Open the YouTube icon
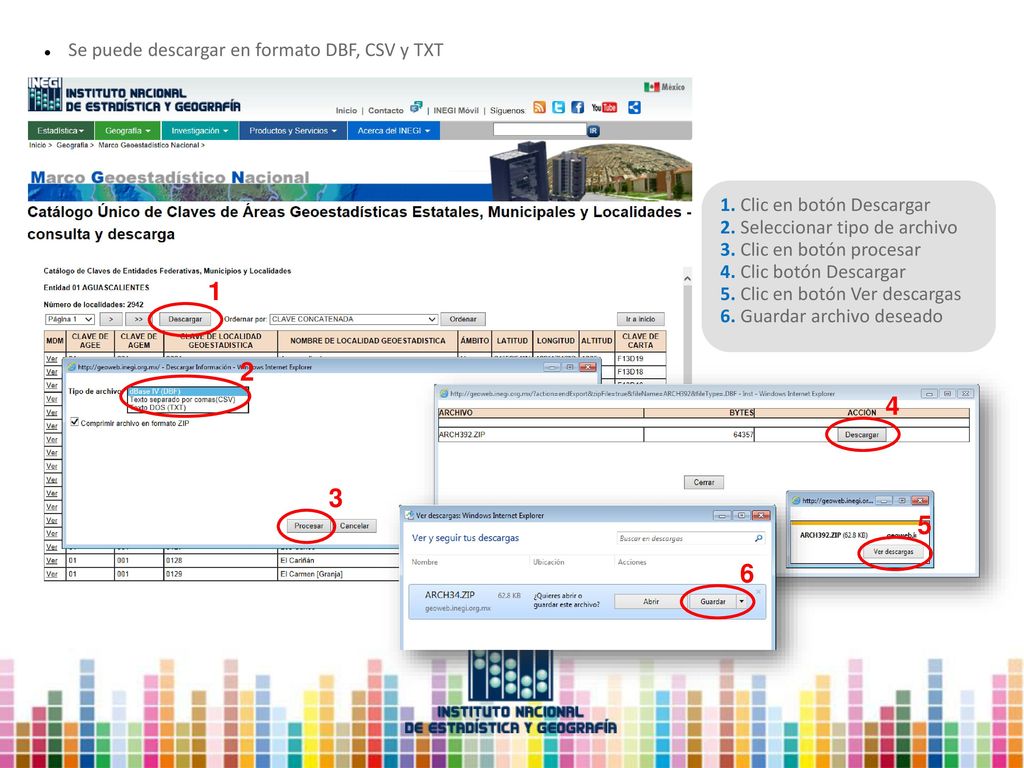 click(x=604, y=108)
